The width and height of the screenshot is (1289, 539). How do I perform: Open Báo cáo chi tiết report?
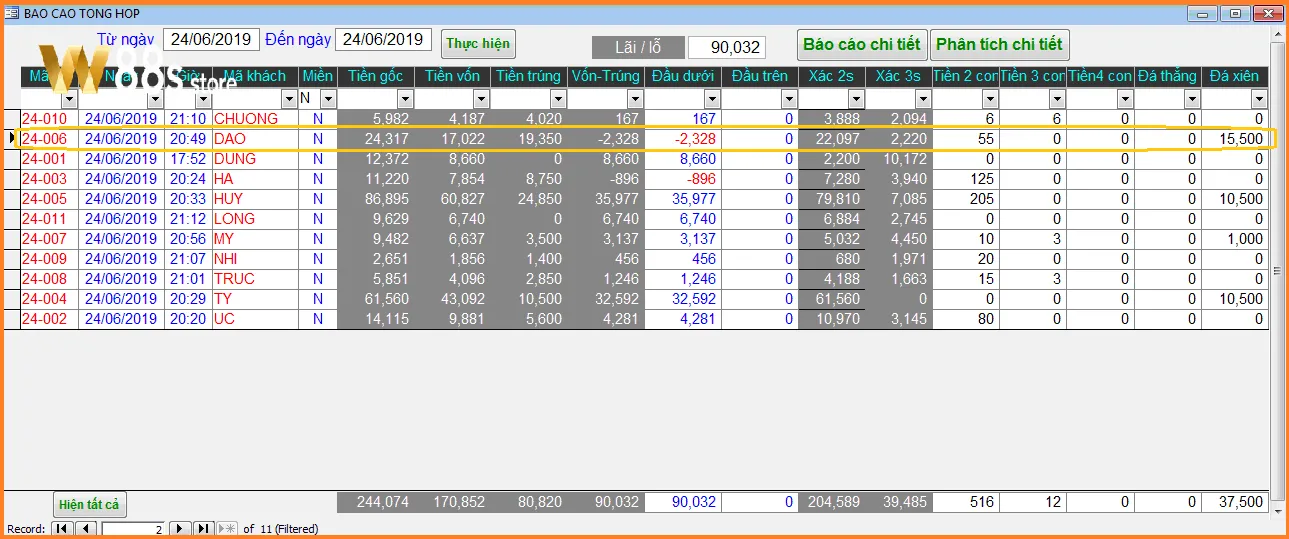coord(862,45)
